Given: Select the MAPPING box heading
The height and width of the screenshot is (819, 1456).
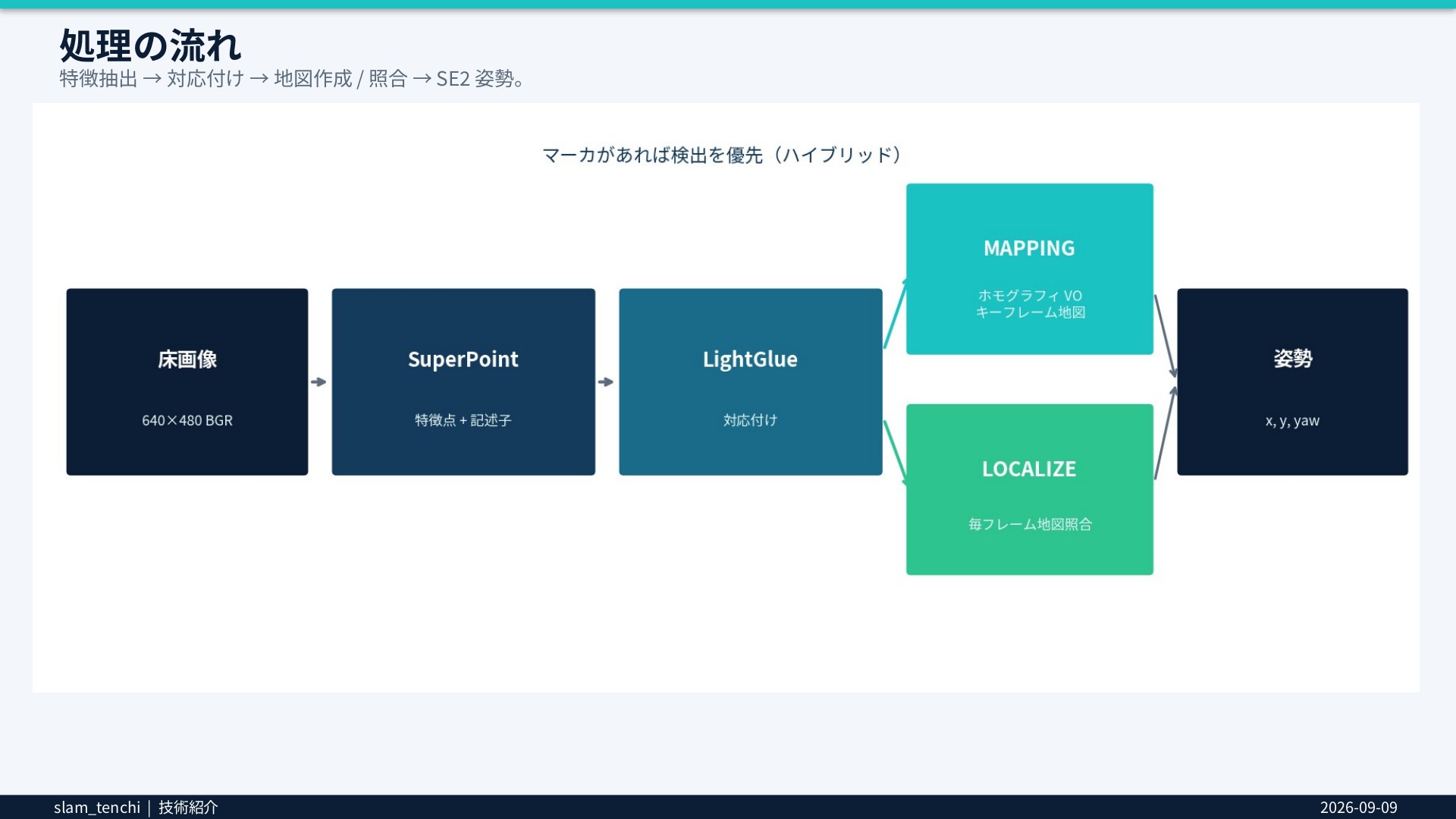Looking at the screenshot, I should coord(1029,248).
